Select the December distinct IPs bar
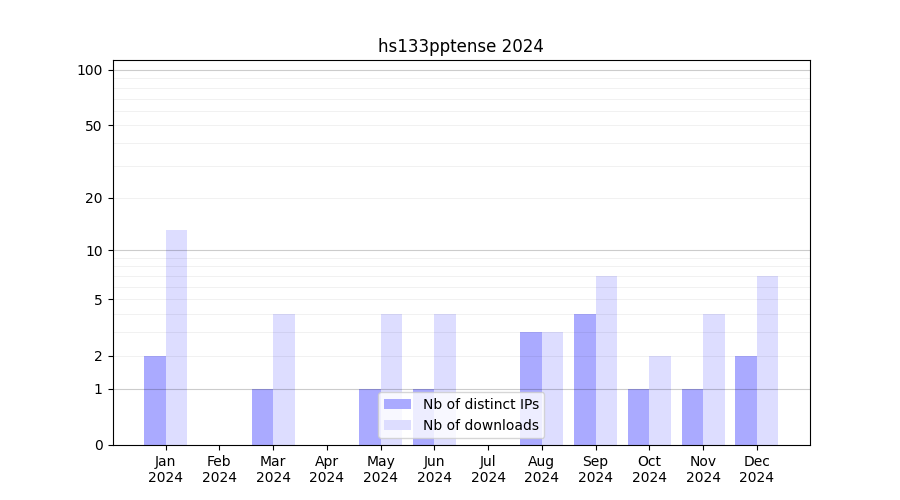900x500 pixels. click(746, 400)
